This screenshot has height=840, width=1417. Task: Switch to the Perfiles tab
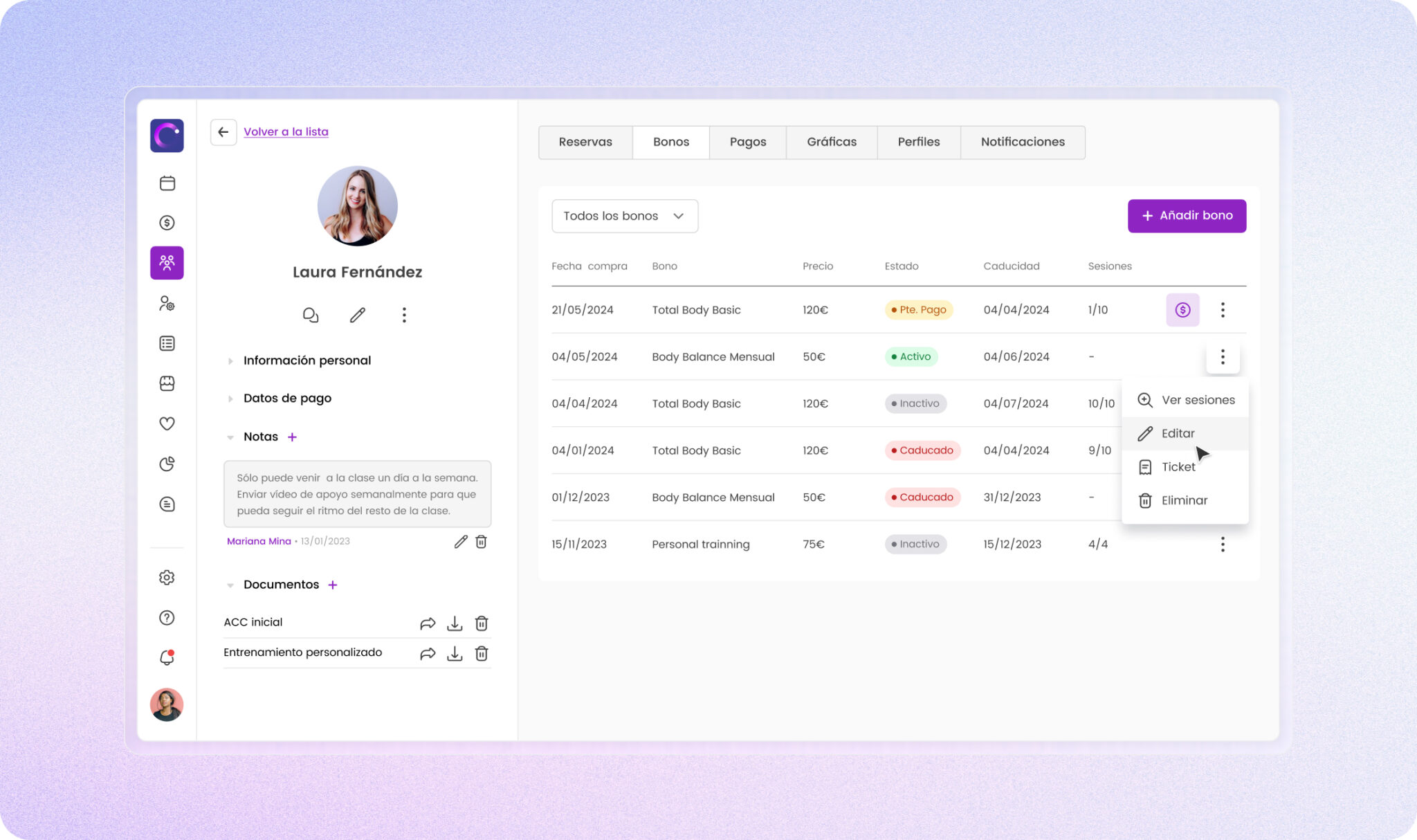point(919,142)
